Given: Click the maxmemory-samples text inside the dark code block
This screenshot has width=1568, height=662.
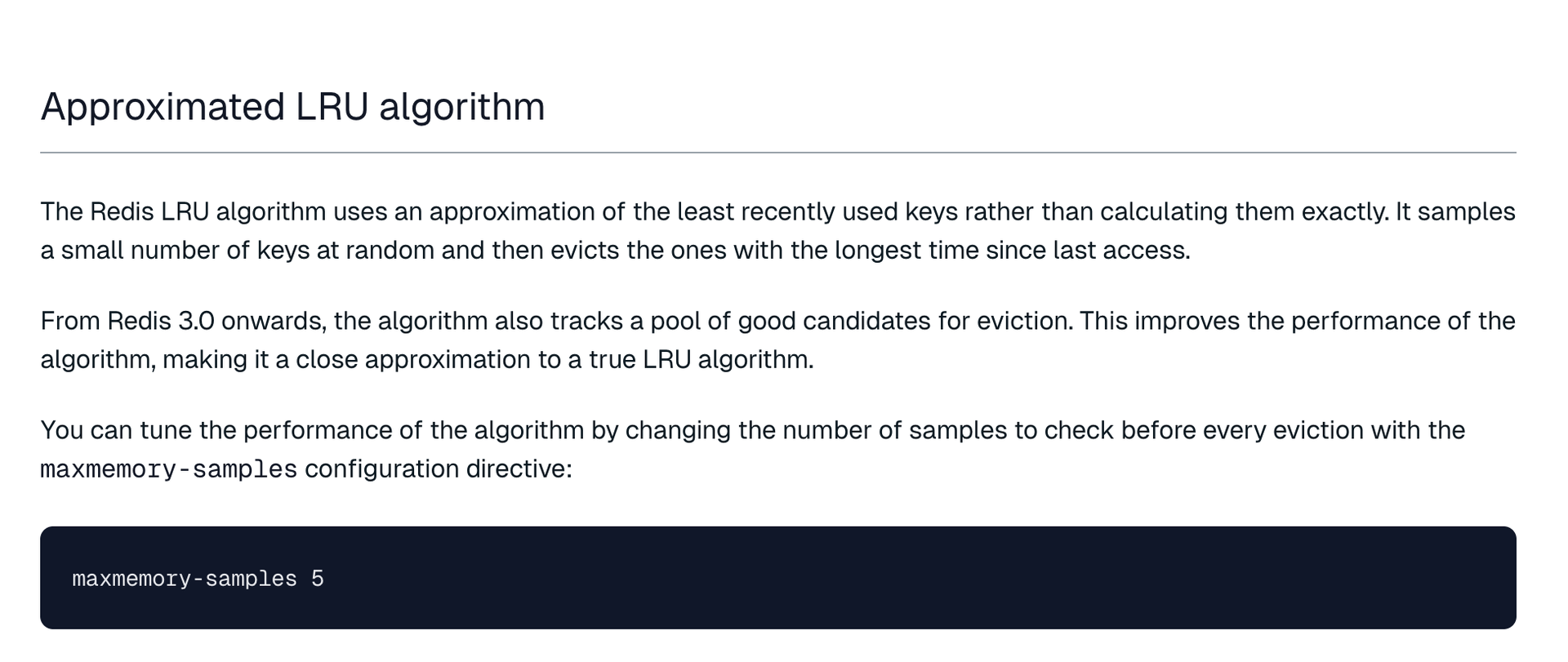Looking at the screenshot, I should tap(184, 579).
